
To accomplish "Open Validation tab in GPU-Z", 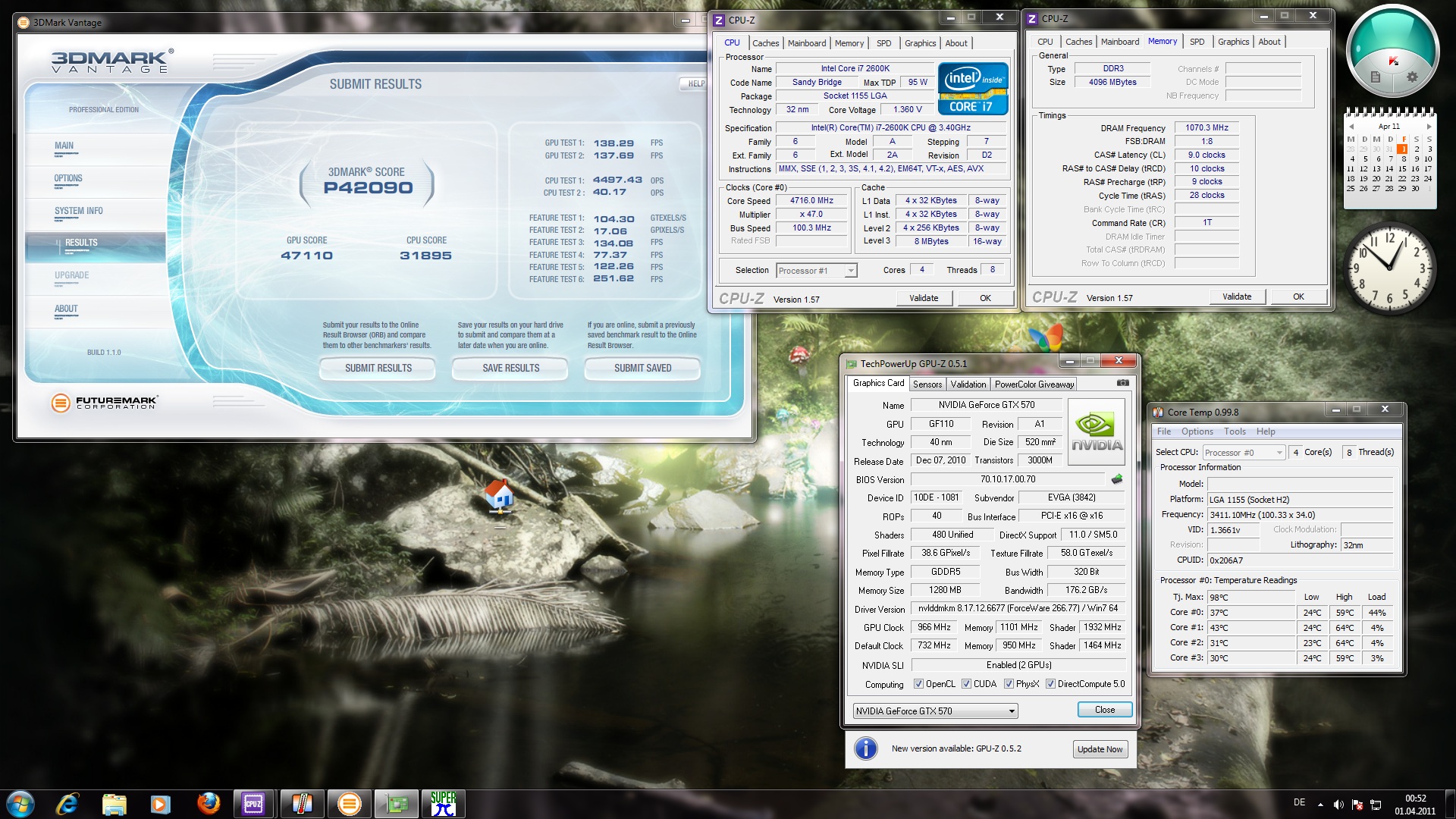I will (968, 384).
